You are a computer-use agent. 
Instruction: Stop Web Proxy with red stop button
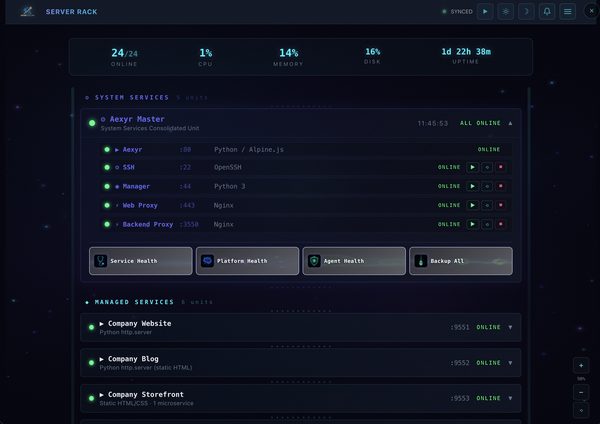pyautogui.click(x=501, y=205)
